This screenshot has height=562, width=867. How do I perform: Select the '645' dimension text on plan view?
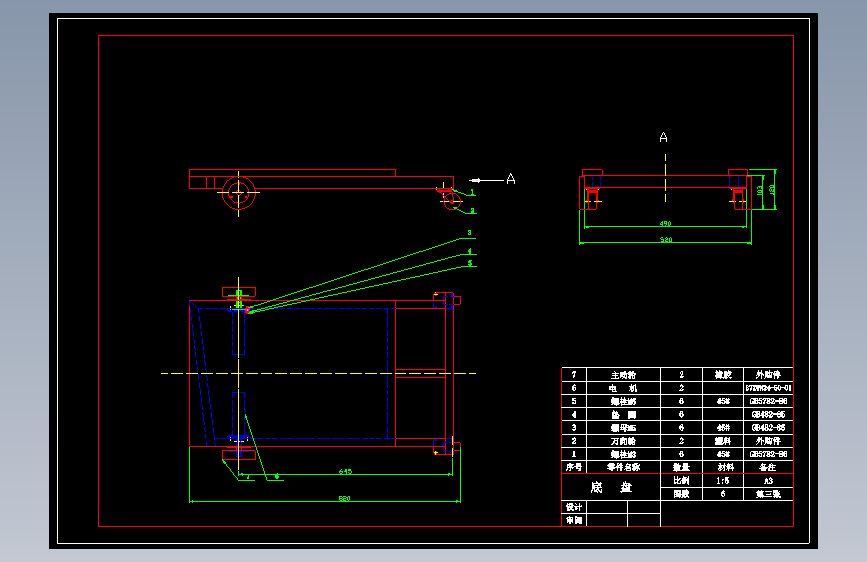[345, 471]
